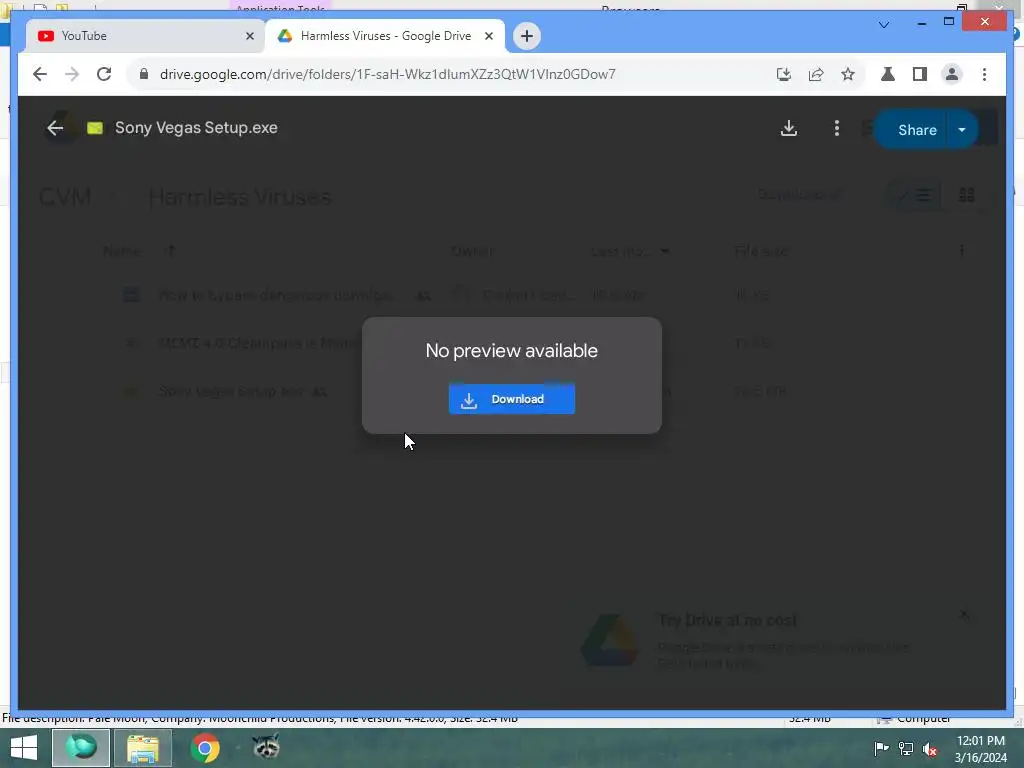Dismiss the Try Drive at no cost banner
Viewport: 1024px width, 768px height.
964,615
